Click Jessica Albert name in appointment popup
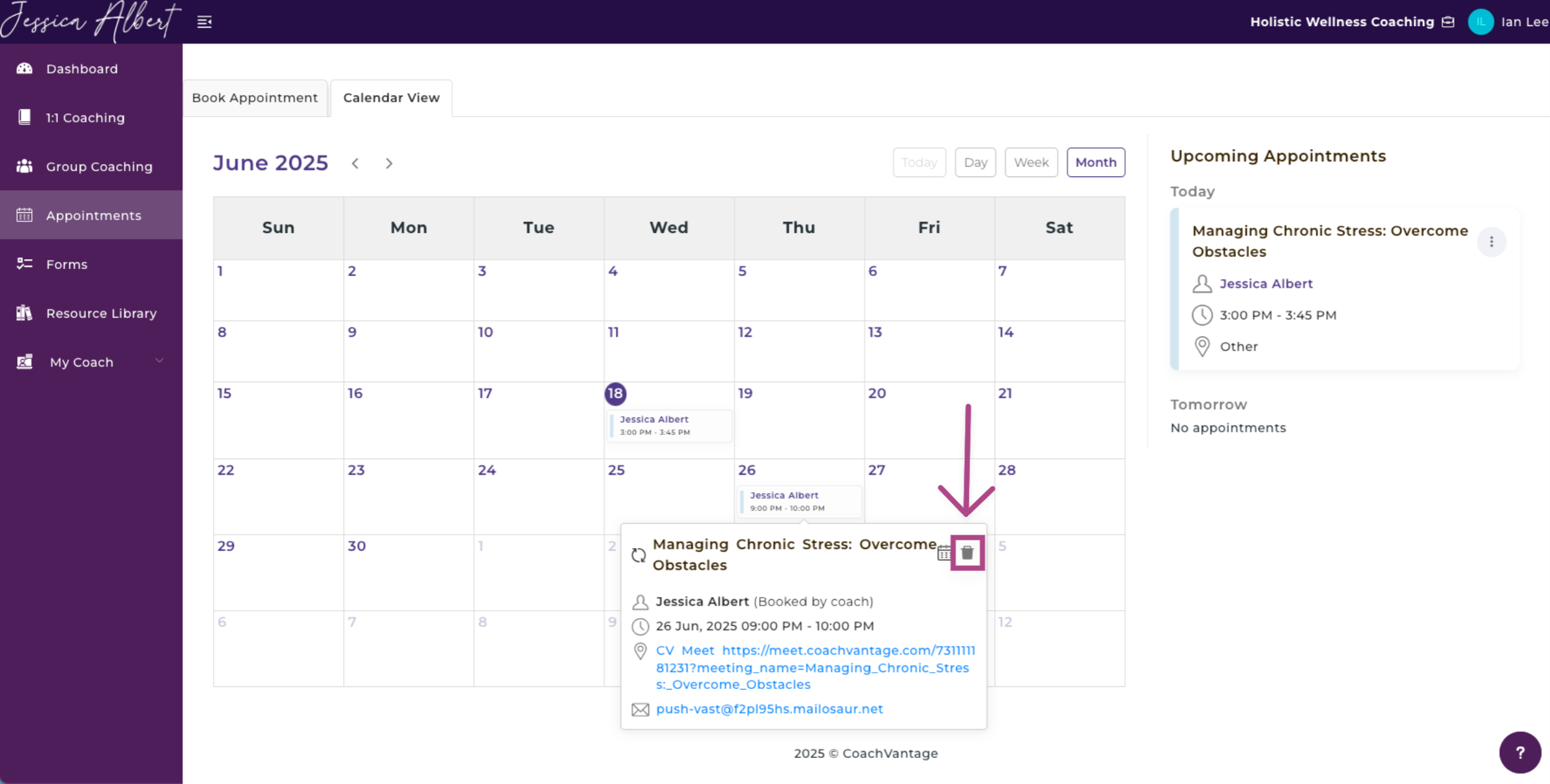 [x=702, y=602]
